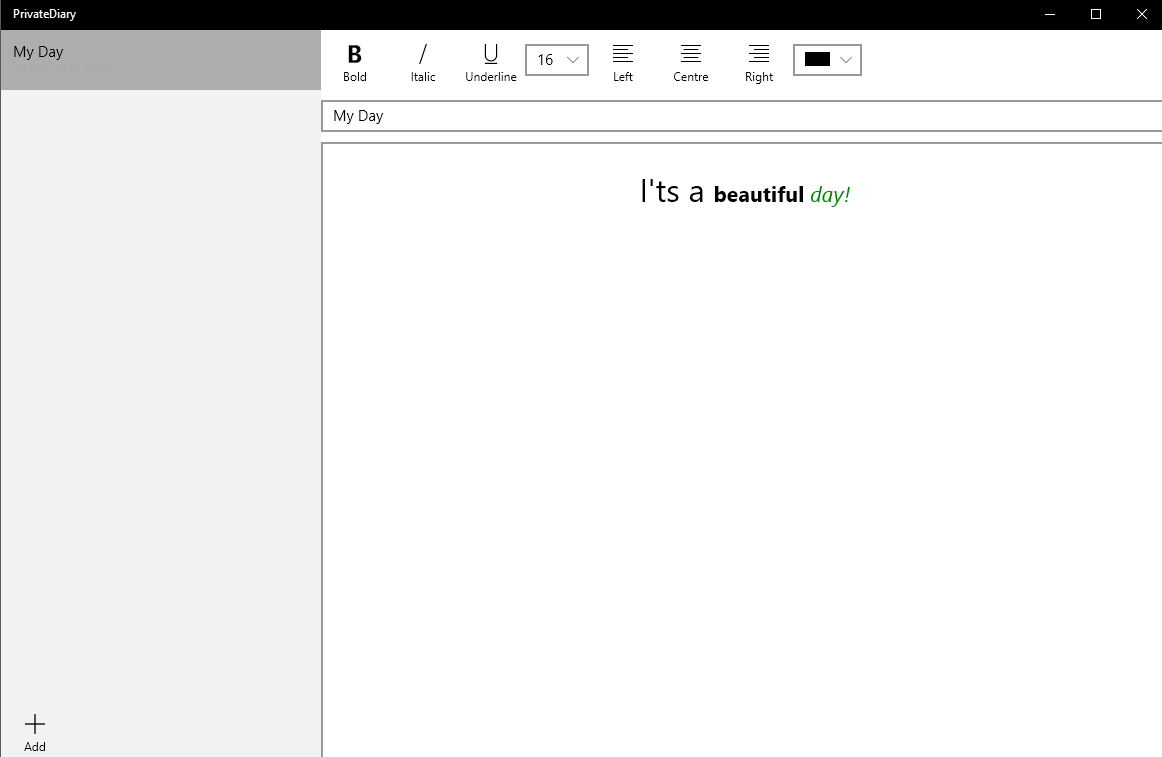Click the black text color swatch
Screen dimensions: 1162x757
pyautogui.click(x=818, y=59)
